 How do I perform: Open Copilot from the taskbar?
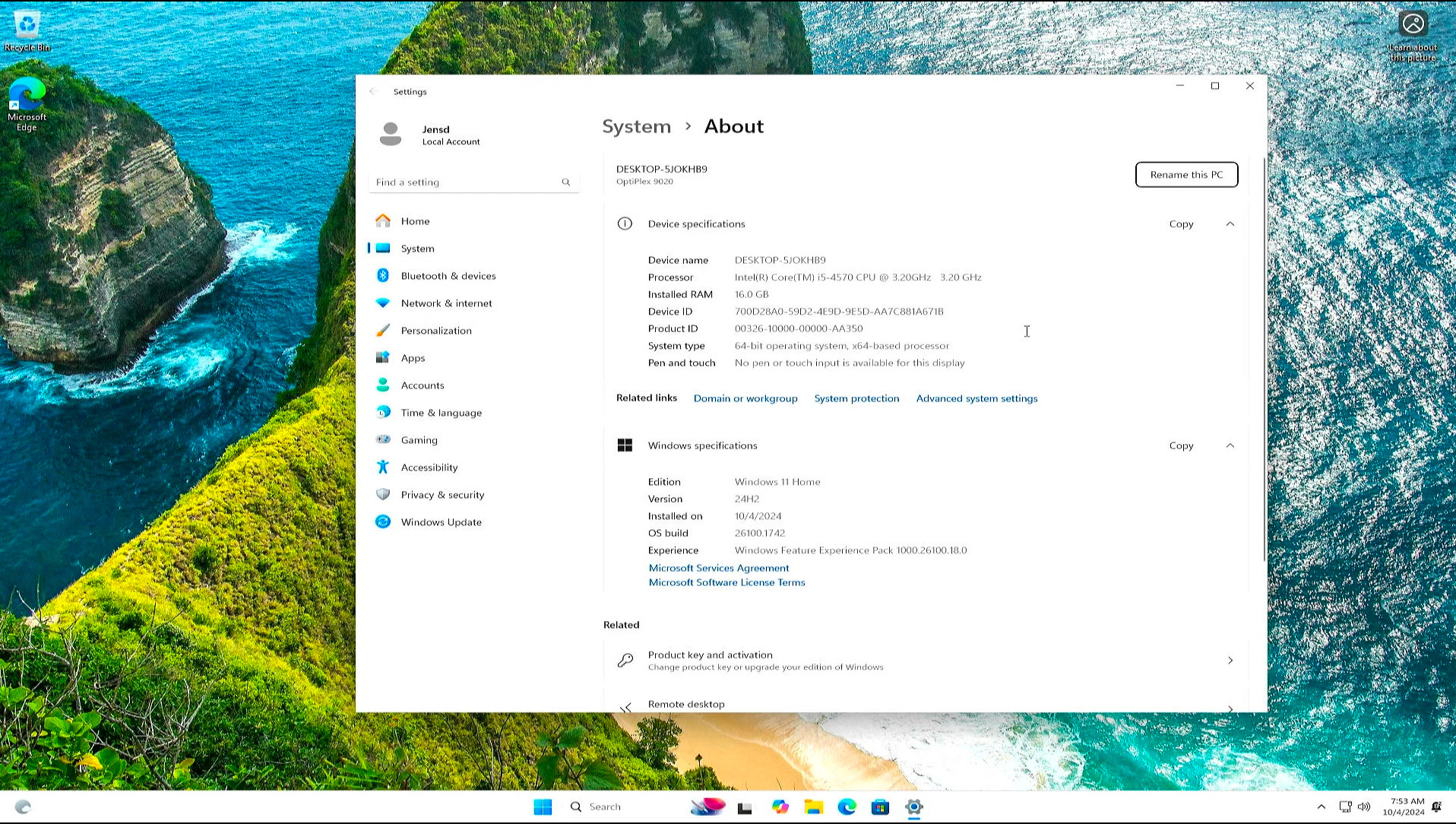click(x=780, y=807)
